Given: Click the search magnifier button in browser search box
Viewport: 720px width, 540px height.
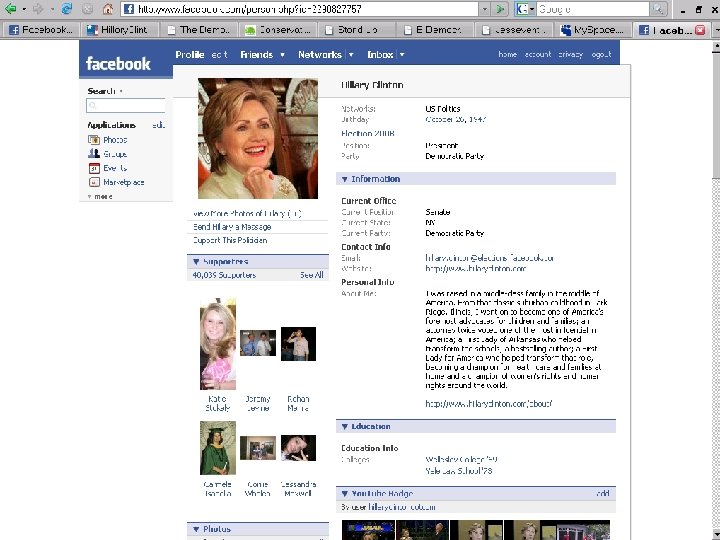Looking at the screenshot, I should point(658,9).
